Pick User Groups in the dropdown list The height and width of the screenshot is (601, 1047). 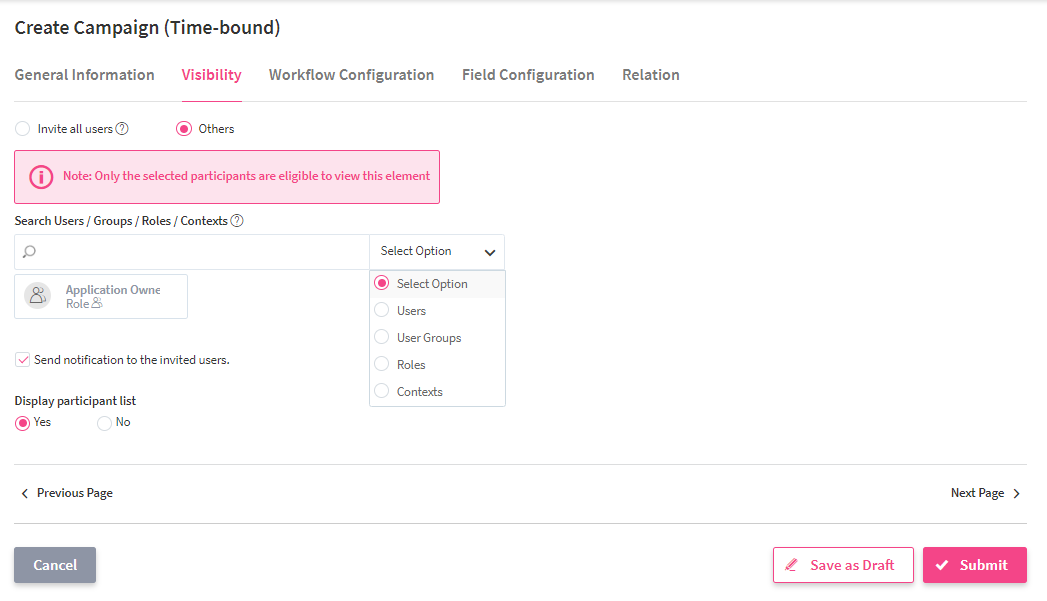point(428,338)
